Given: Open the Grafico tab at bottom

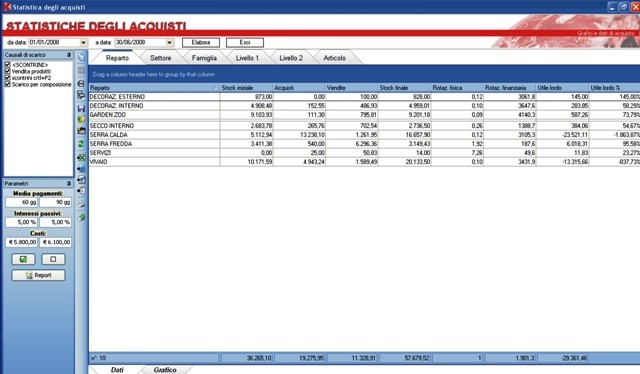Looking at the screenshot, I should pyautogui.click(x=165, y=370).
